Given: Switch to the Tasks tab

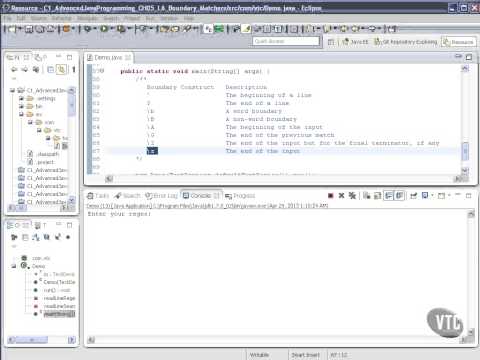Looking at the screenshot, I should 98,196.
